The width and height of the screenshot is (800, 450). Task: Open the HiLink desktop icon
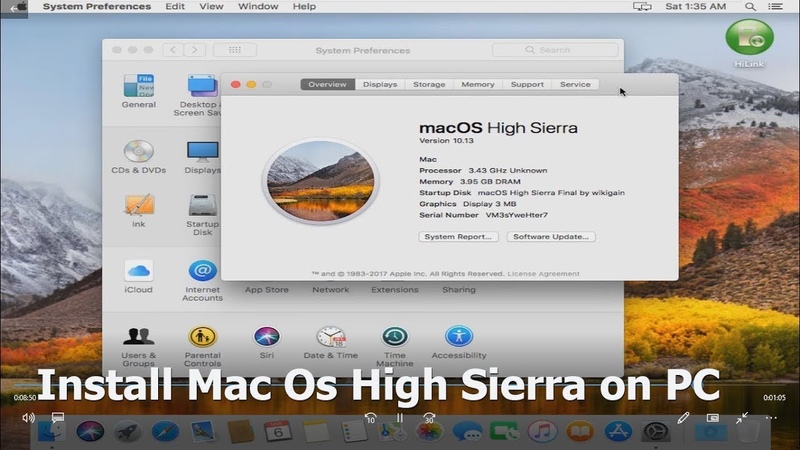point(749,43)
